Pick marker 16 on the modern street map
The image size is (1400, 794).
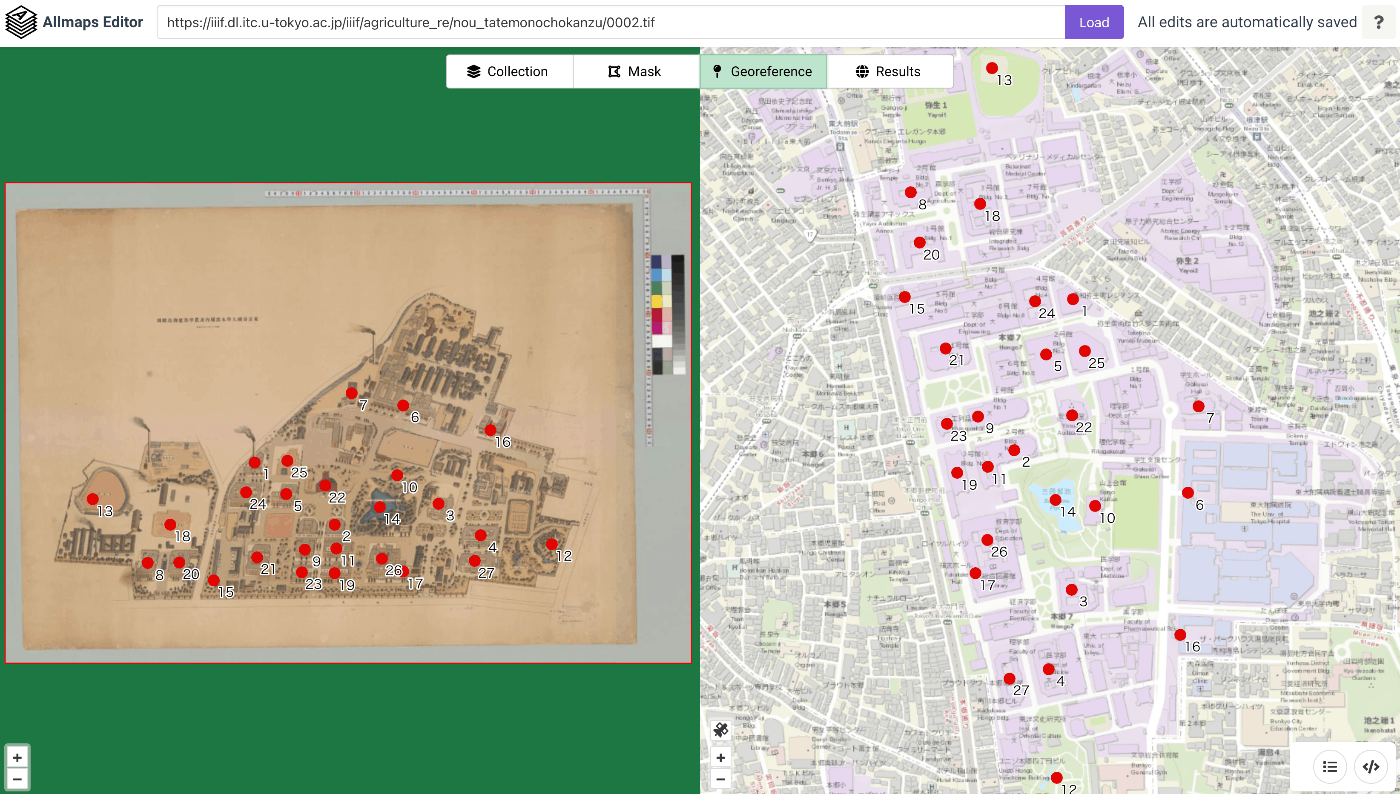(x=1180, y=635)
